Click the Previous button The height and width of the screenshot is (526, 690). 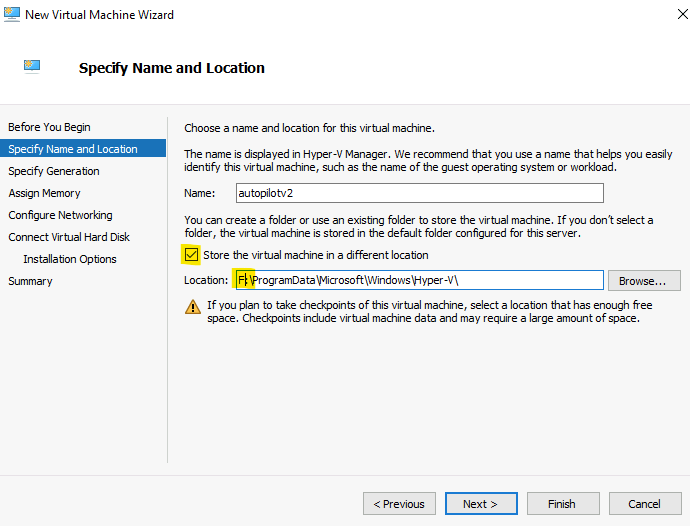[399, 504]
